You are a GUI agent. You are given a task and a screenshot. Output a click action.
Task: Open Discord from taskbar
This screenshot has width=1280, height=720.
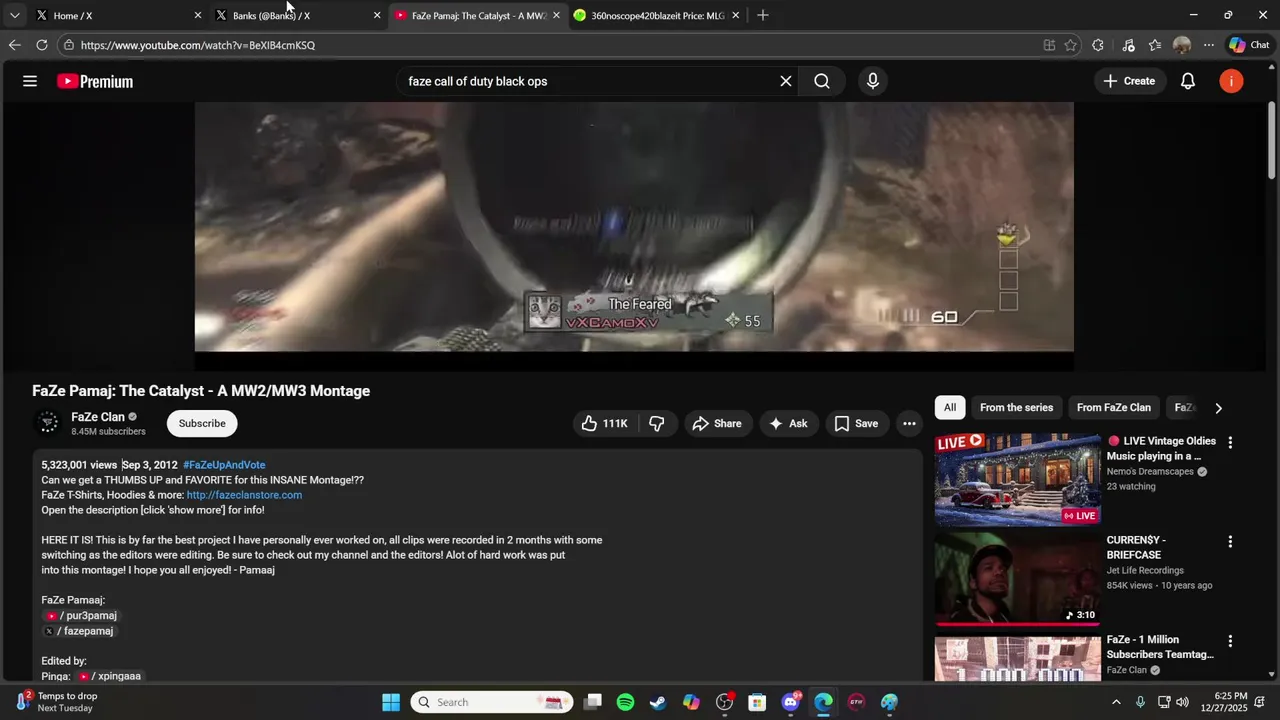coord(790,702)
